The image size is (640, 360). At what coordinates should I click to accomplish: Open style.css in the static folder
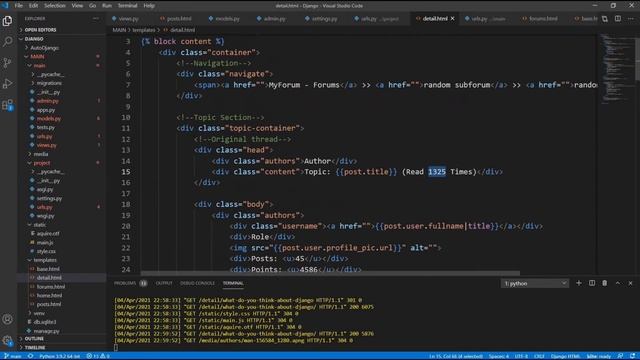(x=46, y=251)
